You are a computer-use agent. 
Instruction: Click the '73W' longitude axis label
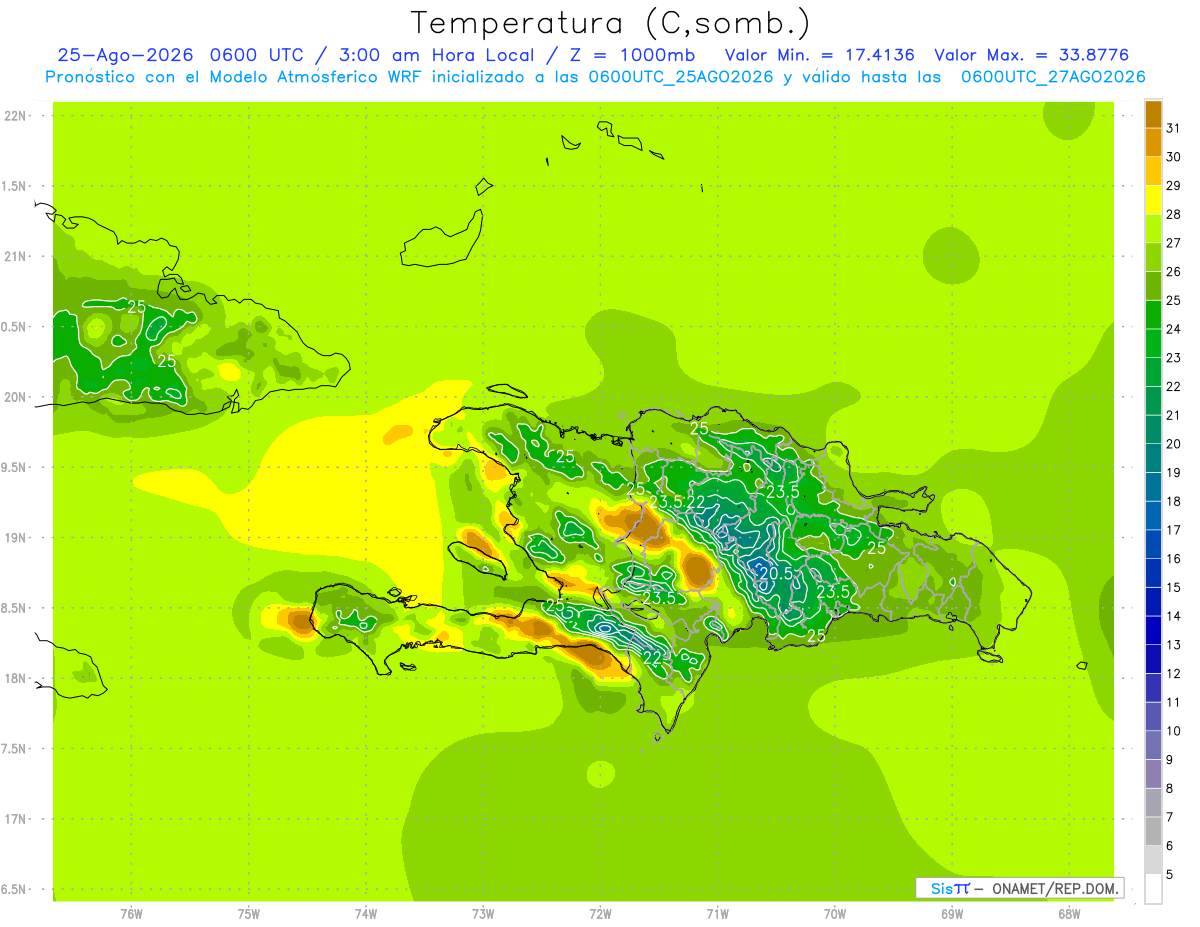point(483,914)
